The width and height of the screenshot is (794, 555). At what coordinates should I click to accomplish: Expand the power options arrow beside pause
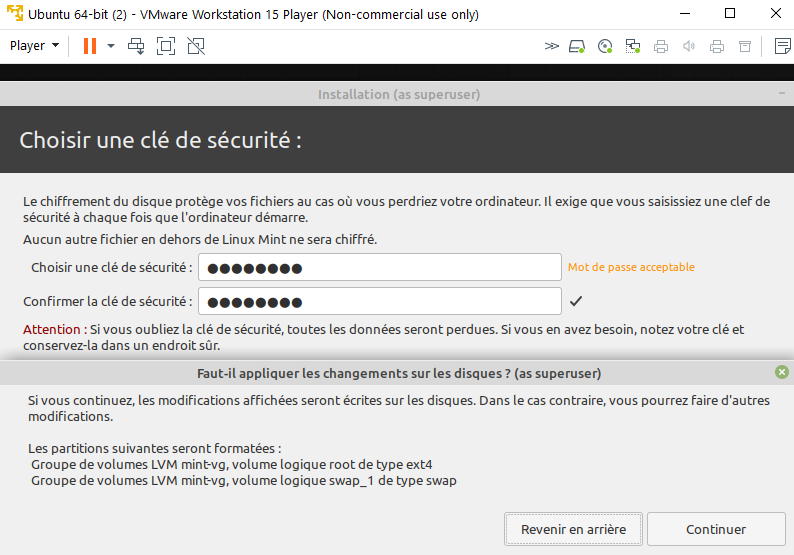click(111, 46)
